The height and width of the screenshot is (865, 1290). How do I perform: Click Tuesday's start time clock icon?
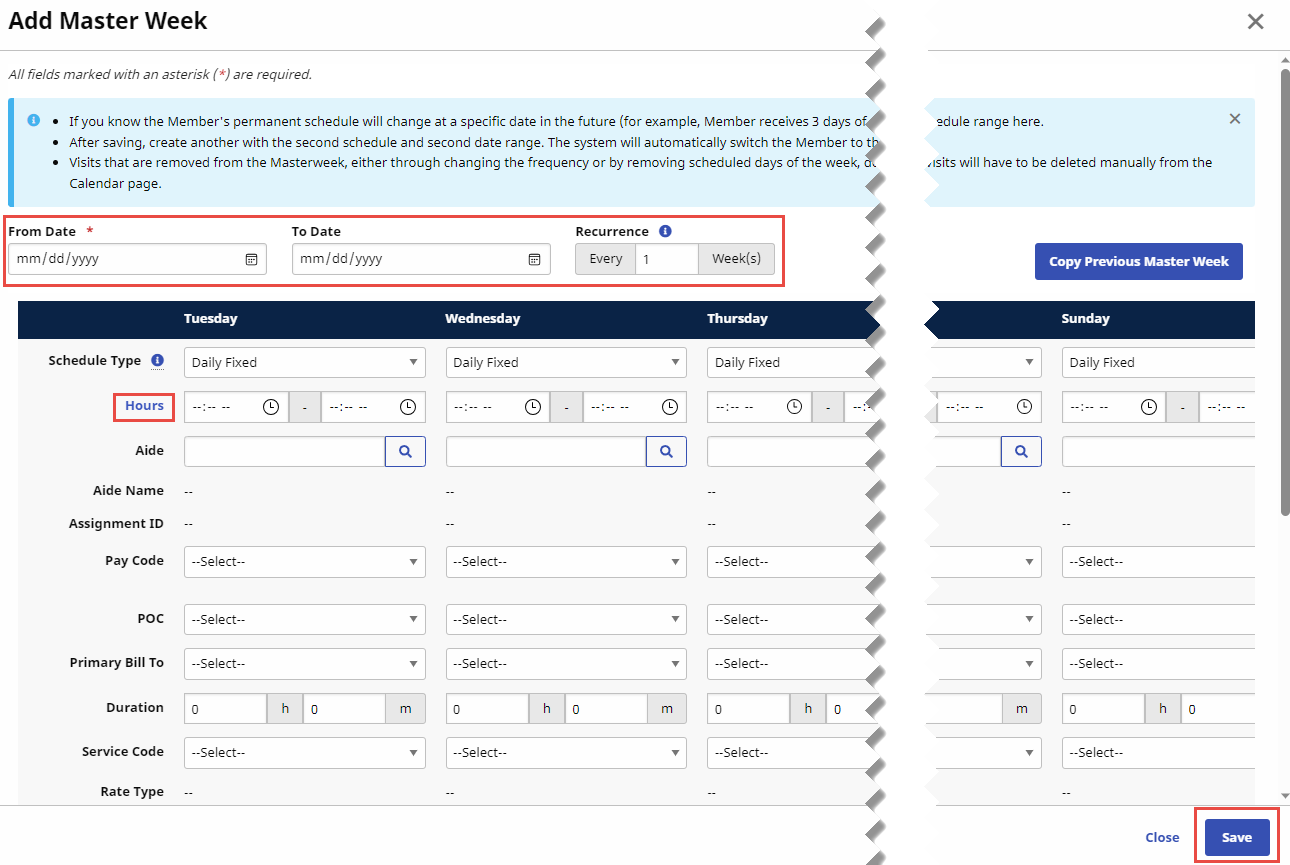pos(270,407)
